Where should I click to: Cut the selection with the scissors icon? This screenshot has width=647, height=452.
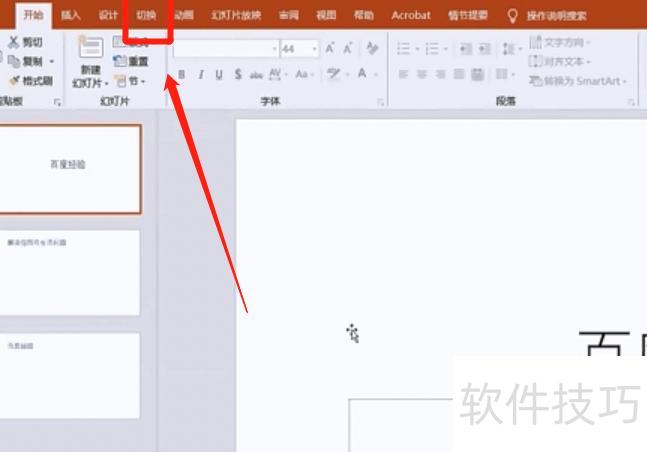tap(14, 42)
